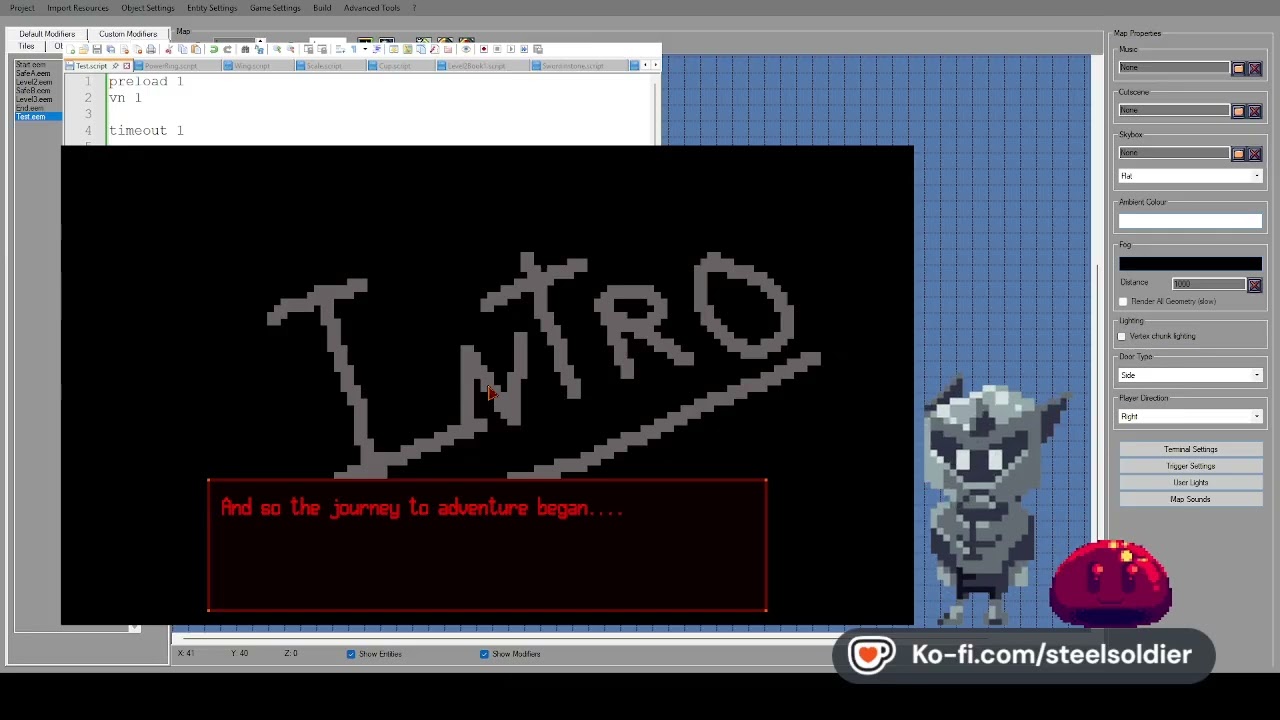The width and height of the screenshot is (1280, 720).
Task: Click the Show All Characters pilcrow icon
Action: coord(354,49)
